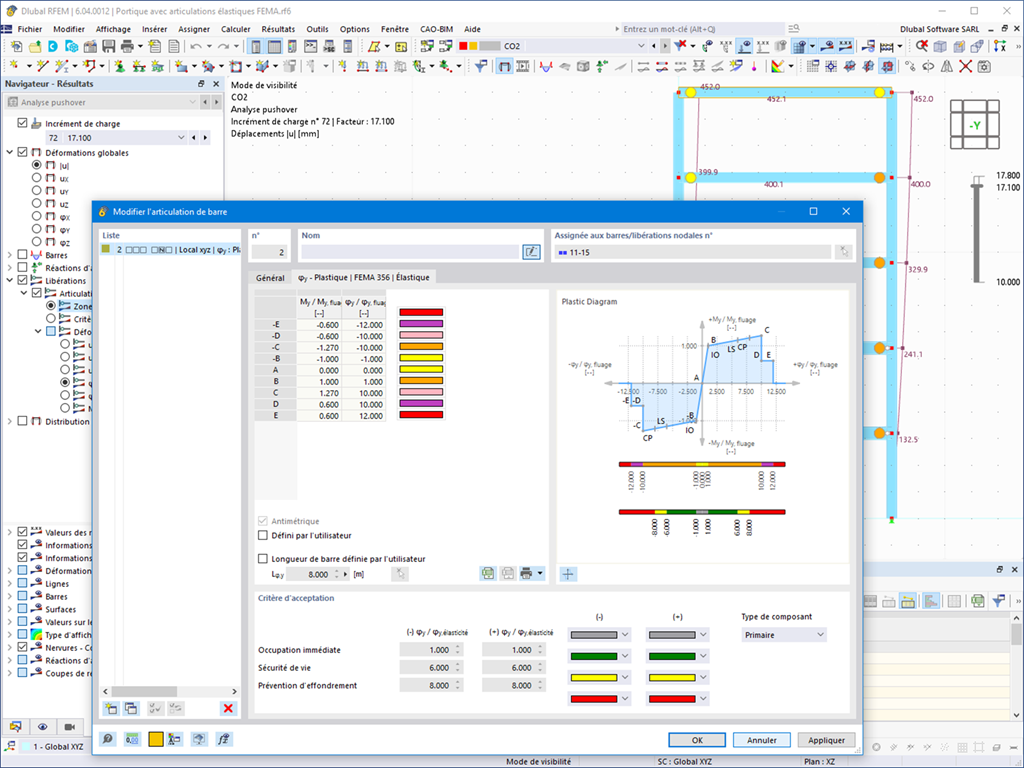Select the φz radio button
The image size is (1024, 768).
37,242
